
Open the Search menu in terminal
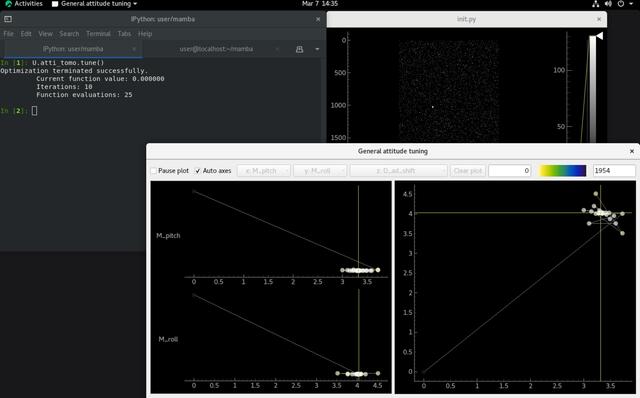tap(69, 34)
